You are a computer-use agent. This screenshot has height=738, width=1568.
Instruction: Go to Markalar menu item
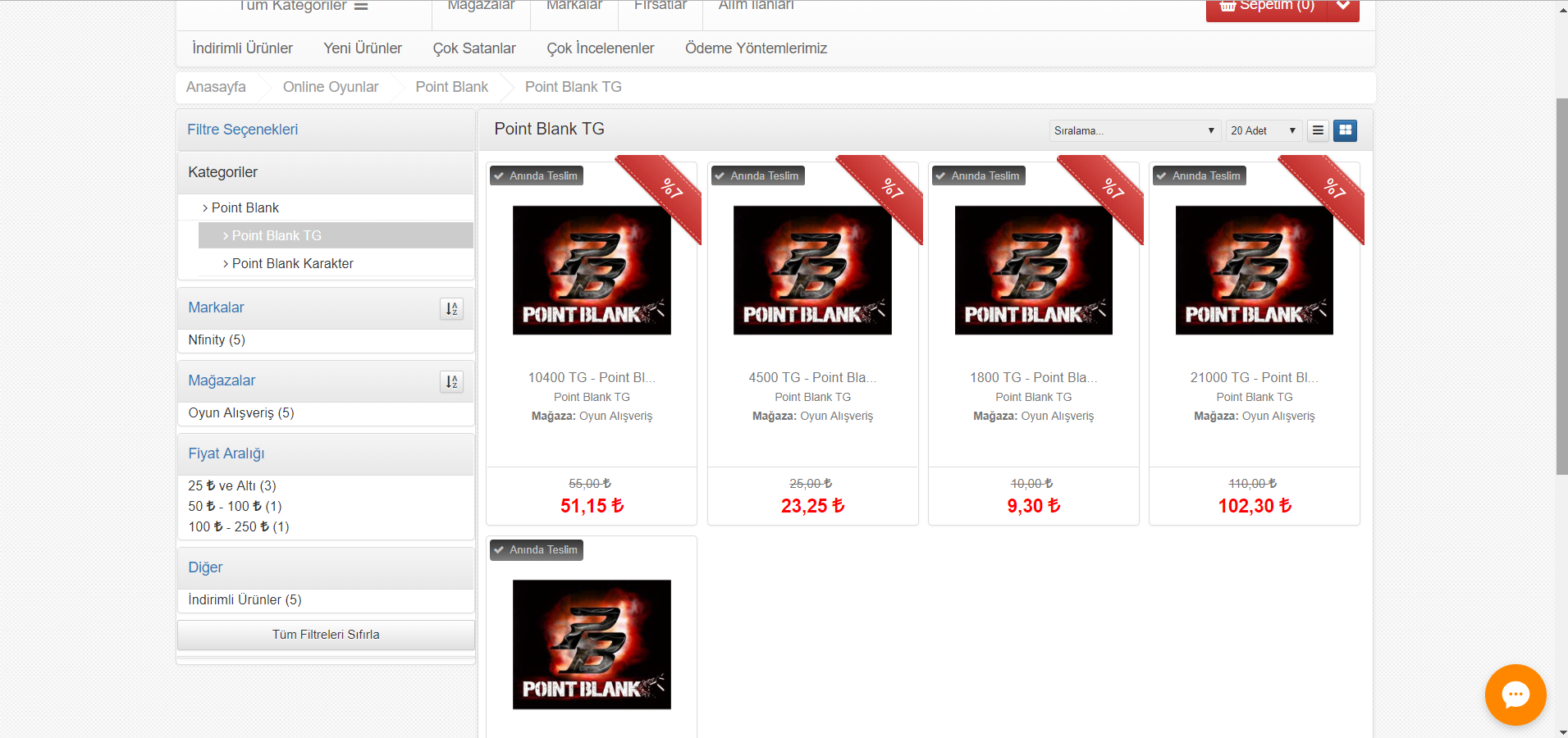click(x=574, y=6)
